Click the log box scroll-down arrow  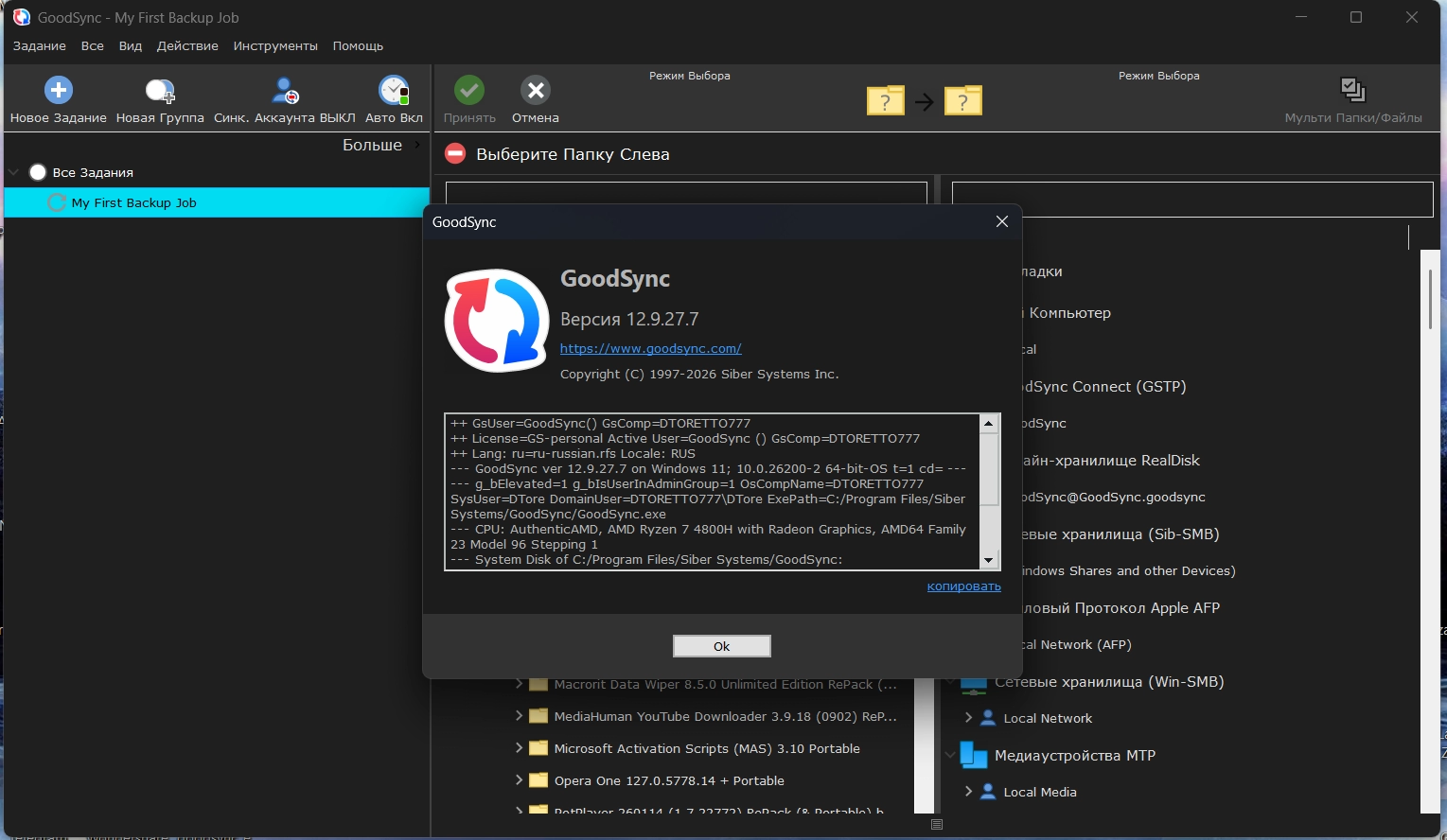(x=989, y=560)
